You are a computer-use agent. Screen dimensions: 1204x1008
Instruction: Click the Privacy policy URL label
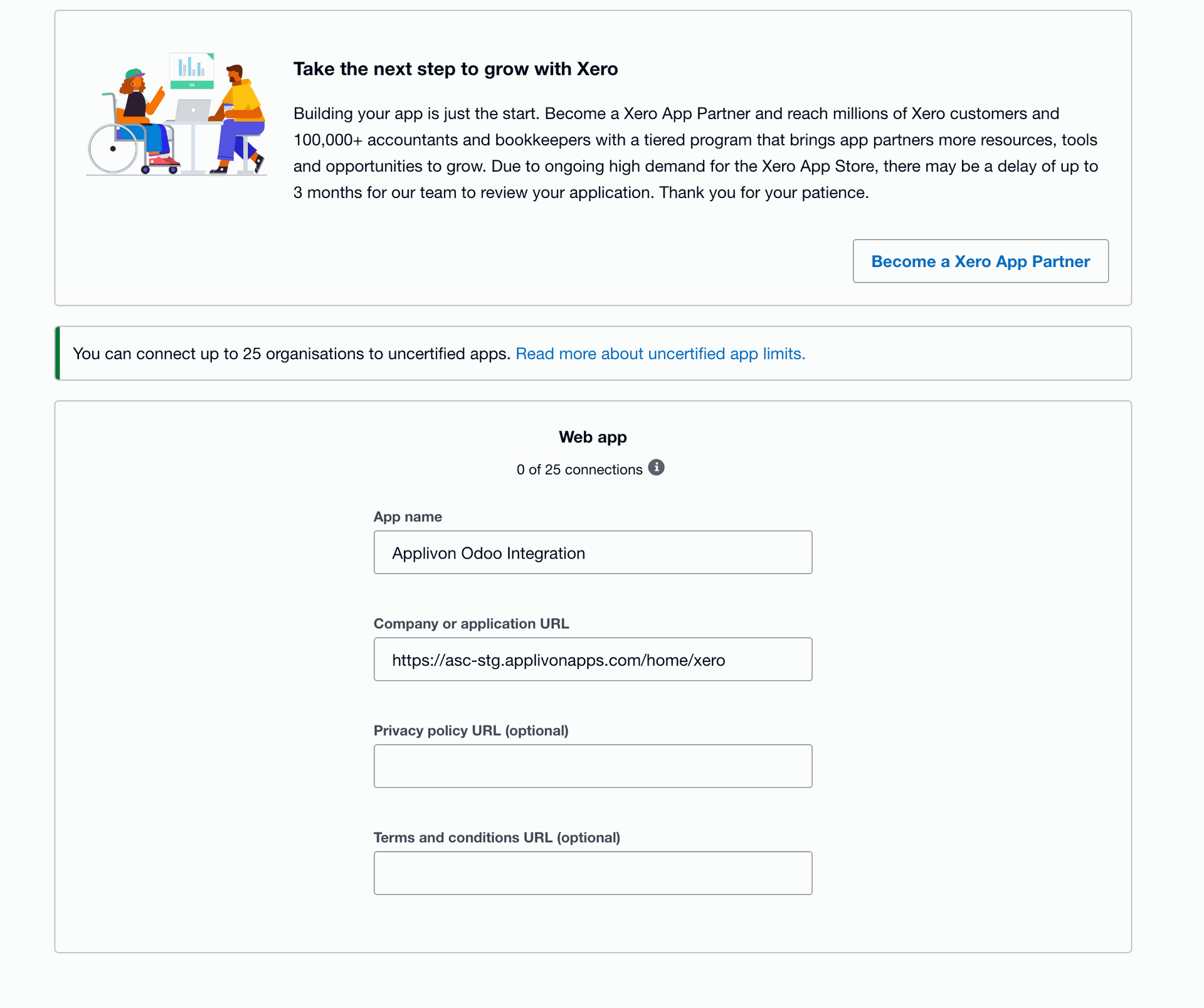[x=471, y=731]
